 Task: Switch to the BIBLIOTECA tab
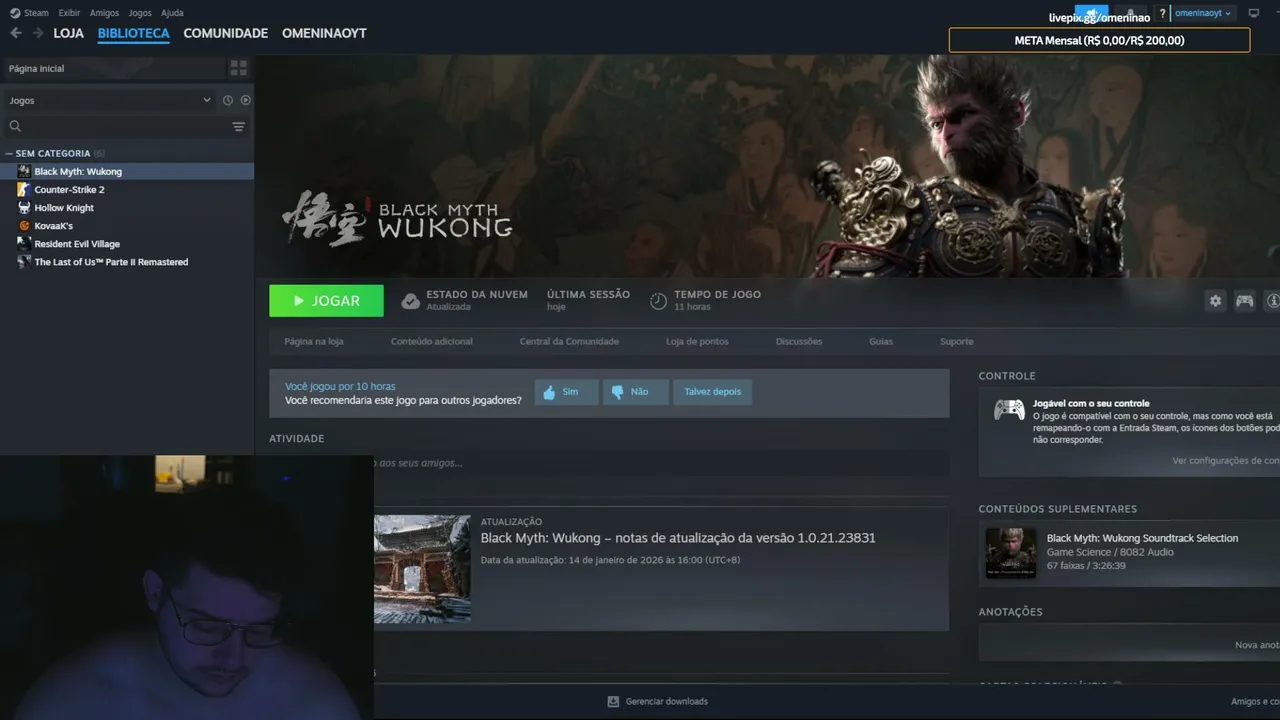tap(134, 33)
